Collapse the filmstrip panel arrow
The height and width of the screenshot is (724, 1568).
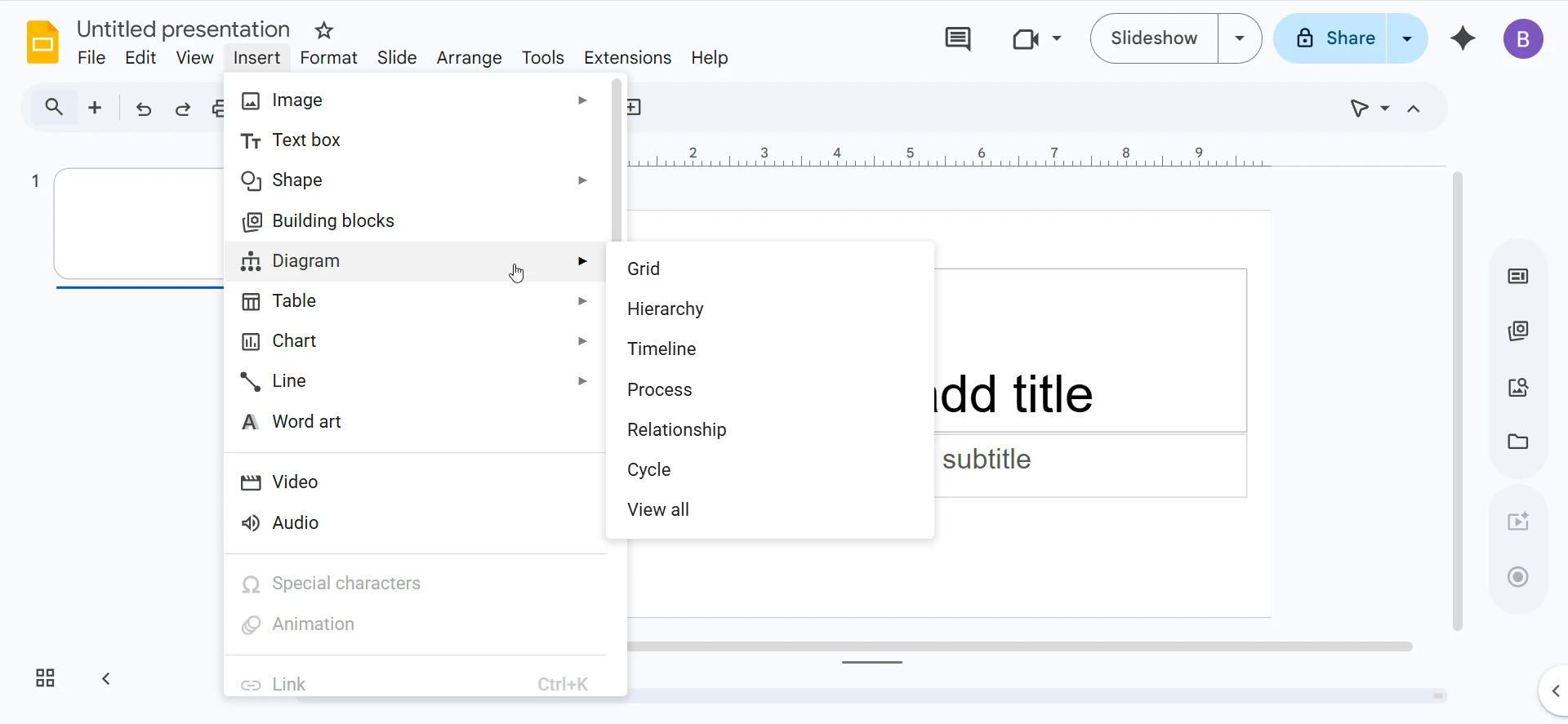[106, 678]
